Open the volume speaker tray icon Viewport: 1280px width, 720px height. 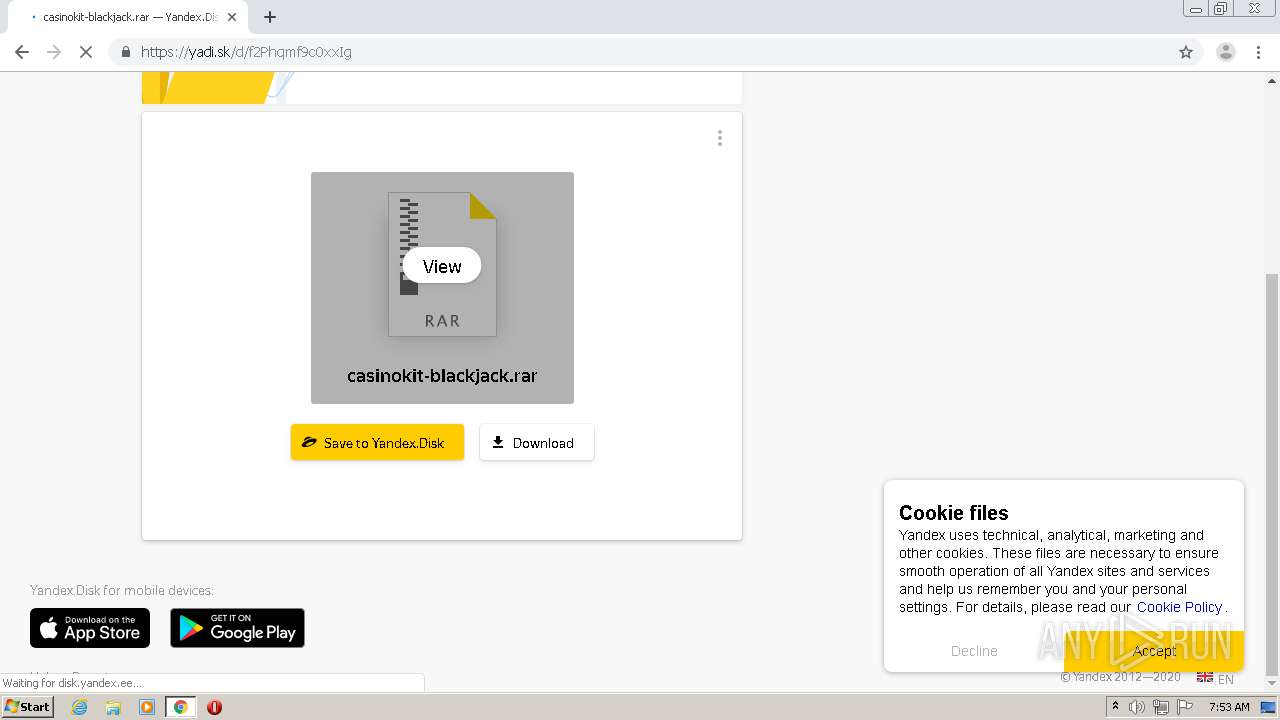[x=1137, y=707]
